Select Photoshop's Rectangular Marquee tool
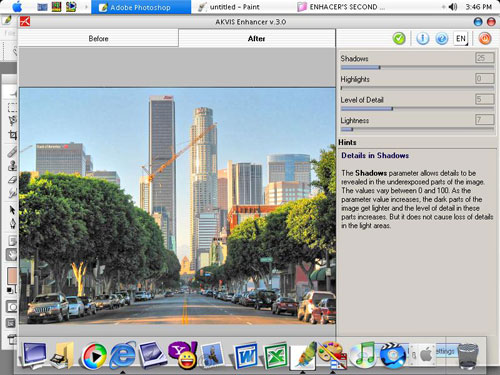This screenshot has height=375, width=500. point(12,107)
